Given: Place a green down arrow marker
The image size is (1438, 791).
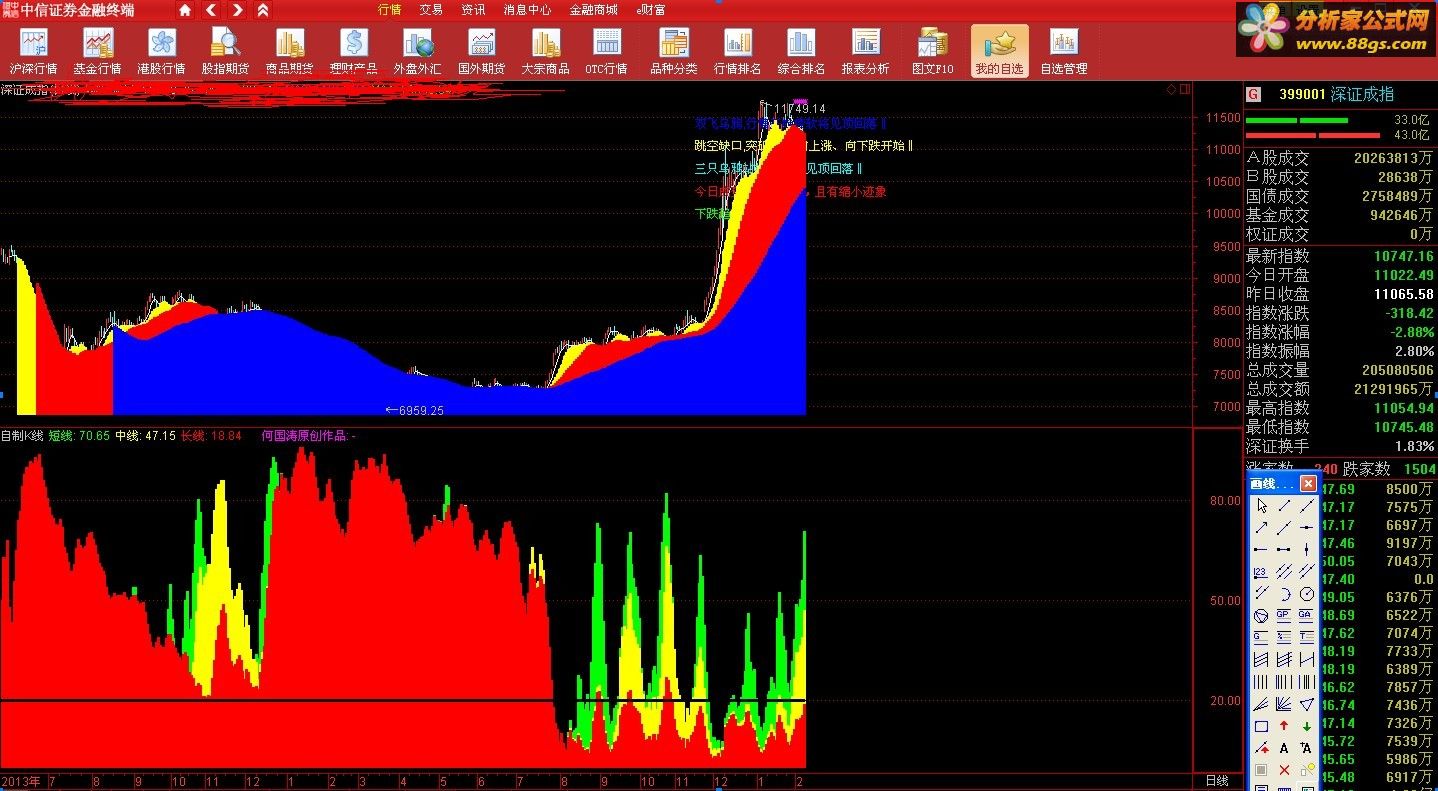Looking at the screenshot, I should pos(1307,726).
